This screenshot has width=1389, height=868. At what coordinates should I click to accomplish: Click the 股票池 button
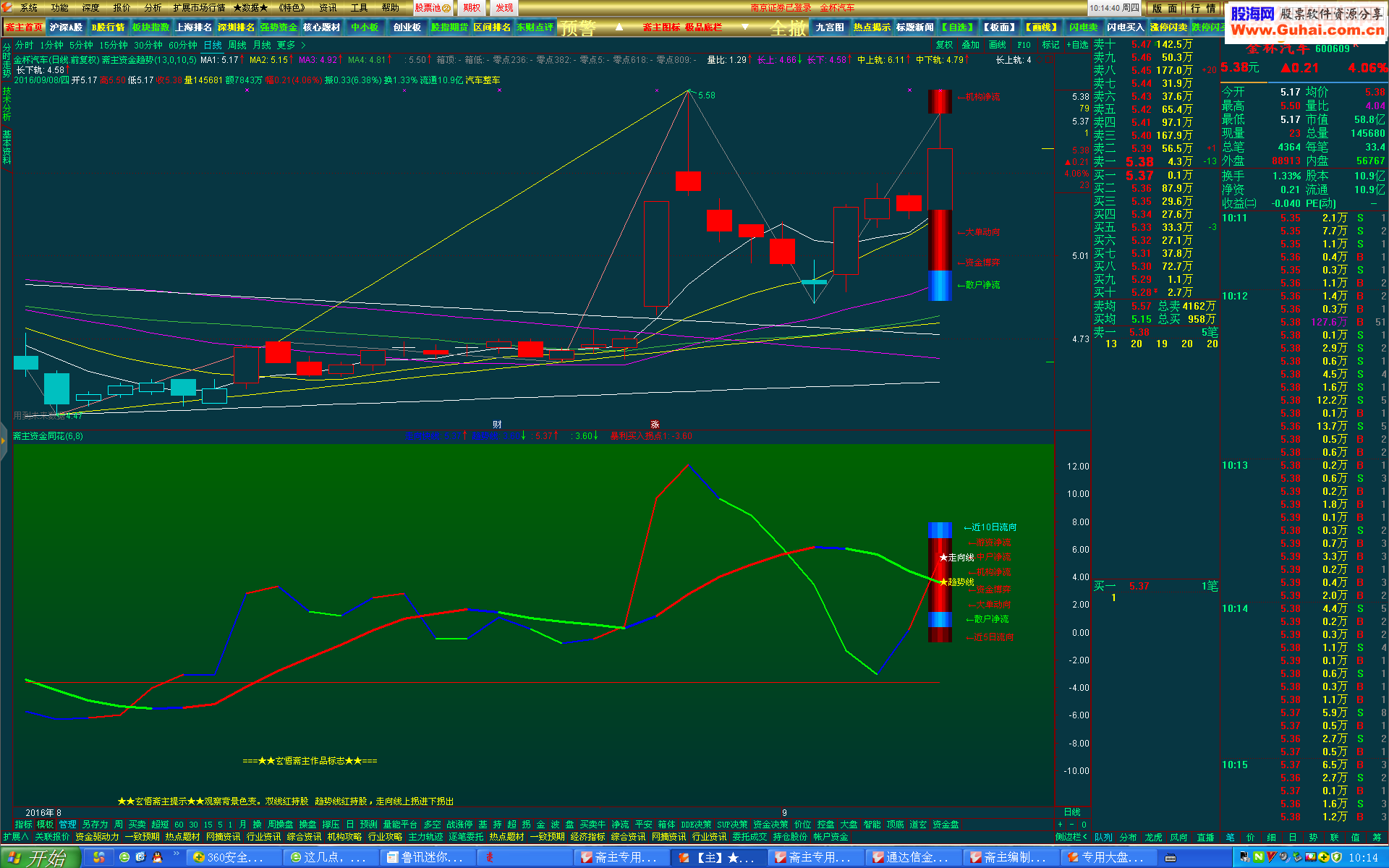point(432,8)
